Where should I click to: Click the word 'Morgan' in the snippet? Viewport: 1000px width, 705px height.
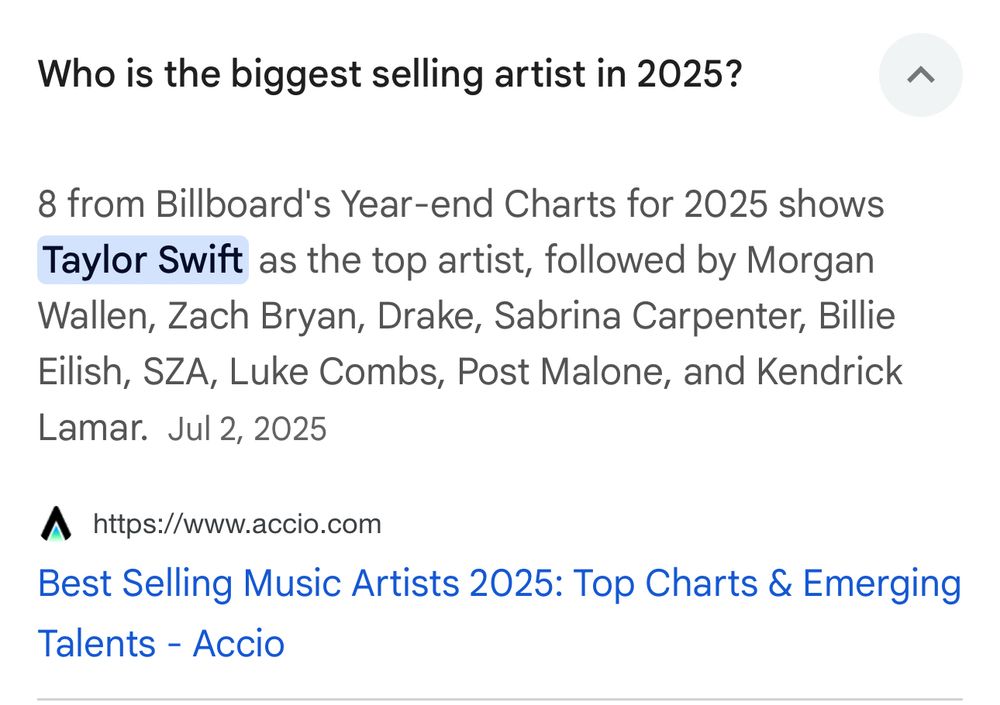(x=810, y=261)
